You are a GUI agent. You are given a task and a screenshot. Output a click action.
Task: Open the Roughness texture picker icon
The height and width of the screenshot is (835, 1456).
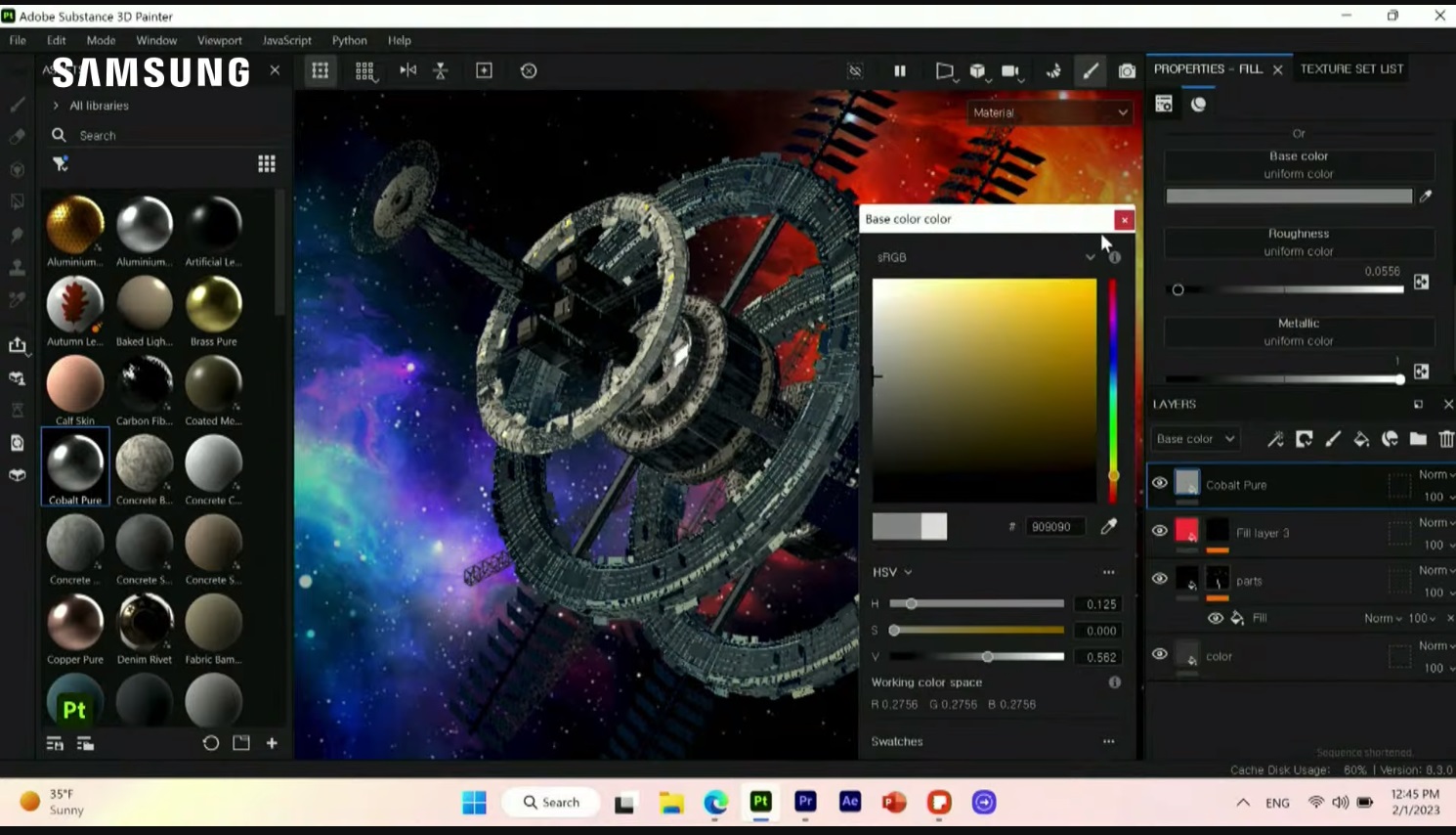point(1421,282)
